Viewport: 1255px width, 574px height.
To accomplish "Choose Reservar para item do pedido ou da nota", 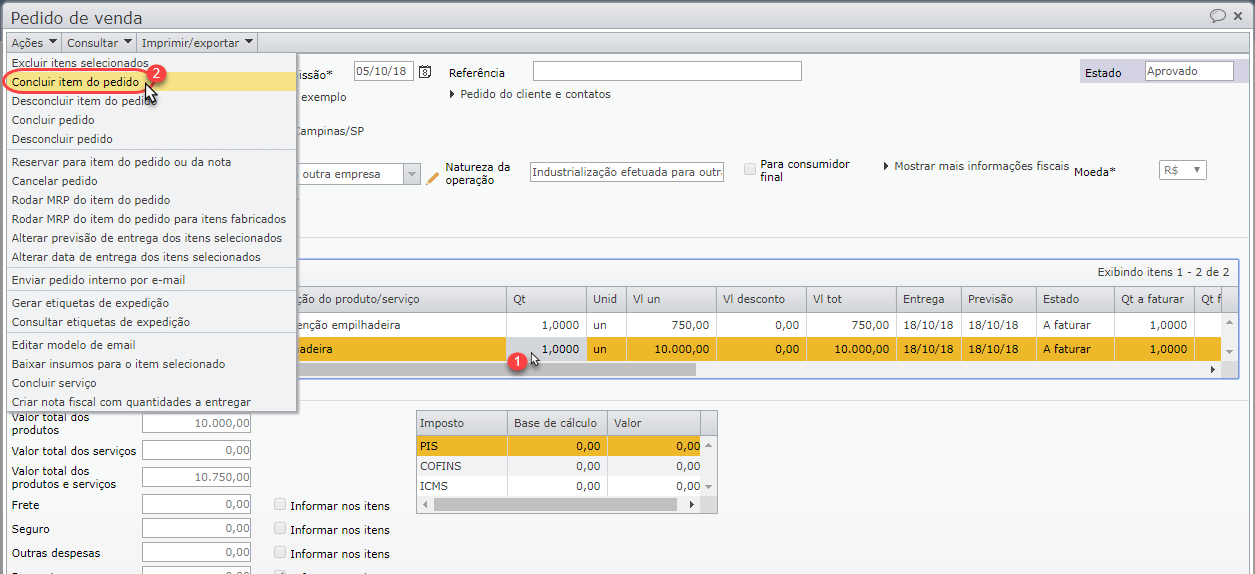I will coord(122,162).
